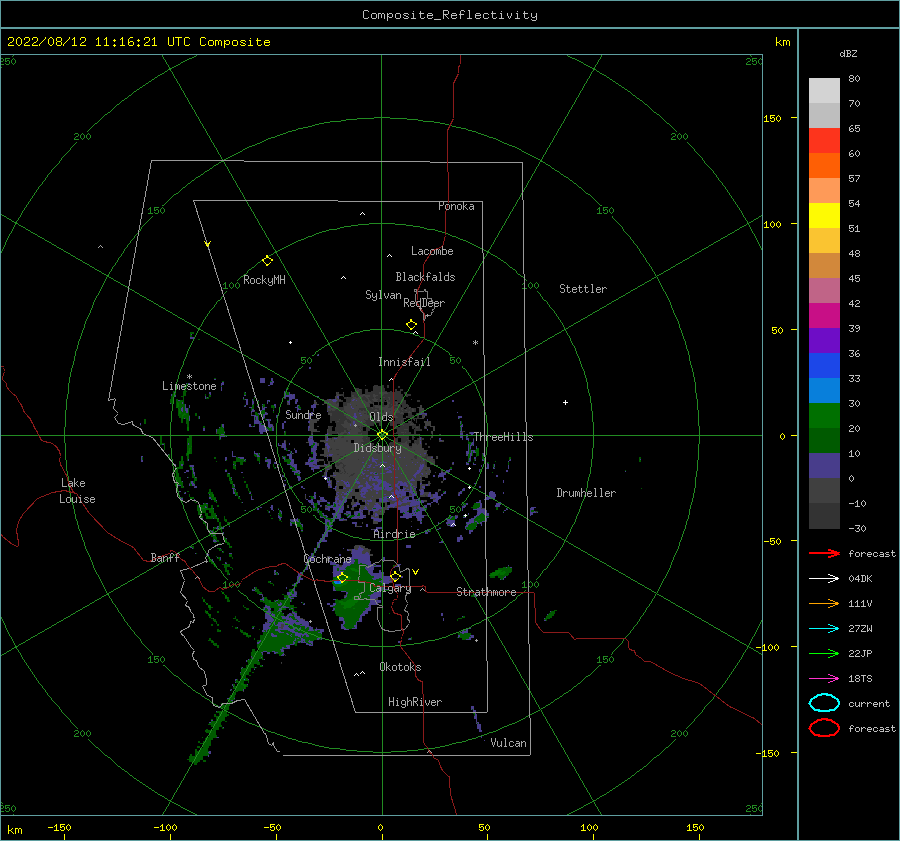
Task: Click the yellow diamond marker beside RockyMH
Action: pos(267,261)
